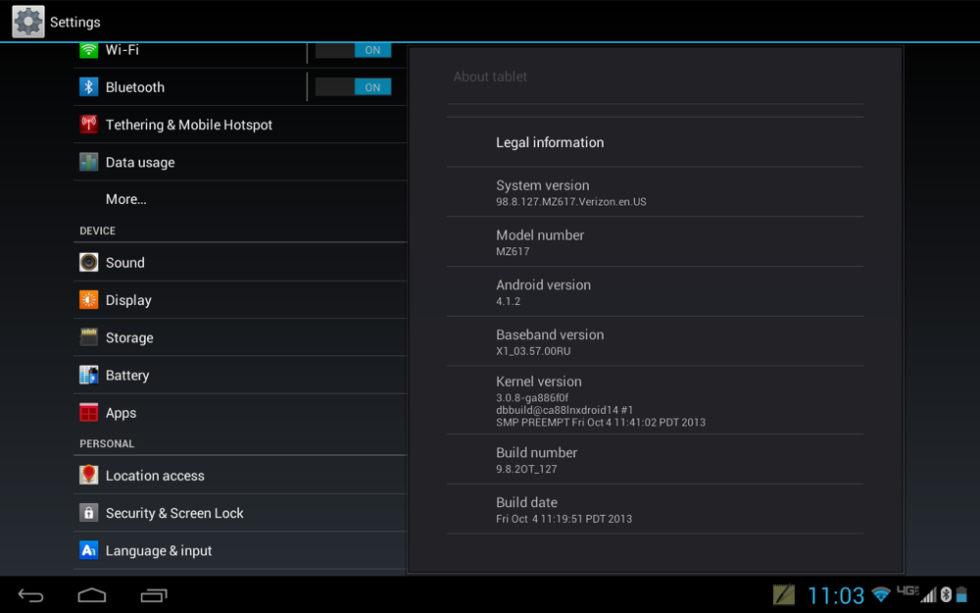Tap the clock in status bar
Screen dimensions: 980x613
(x=835, y=596)
